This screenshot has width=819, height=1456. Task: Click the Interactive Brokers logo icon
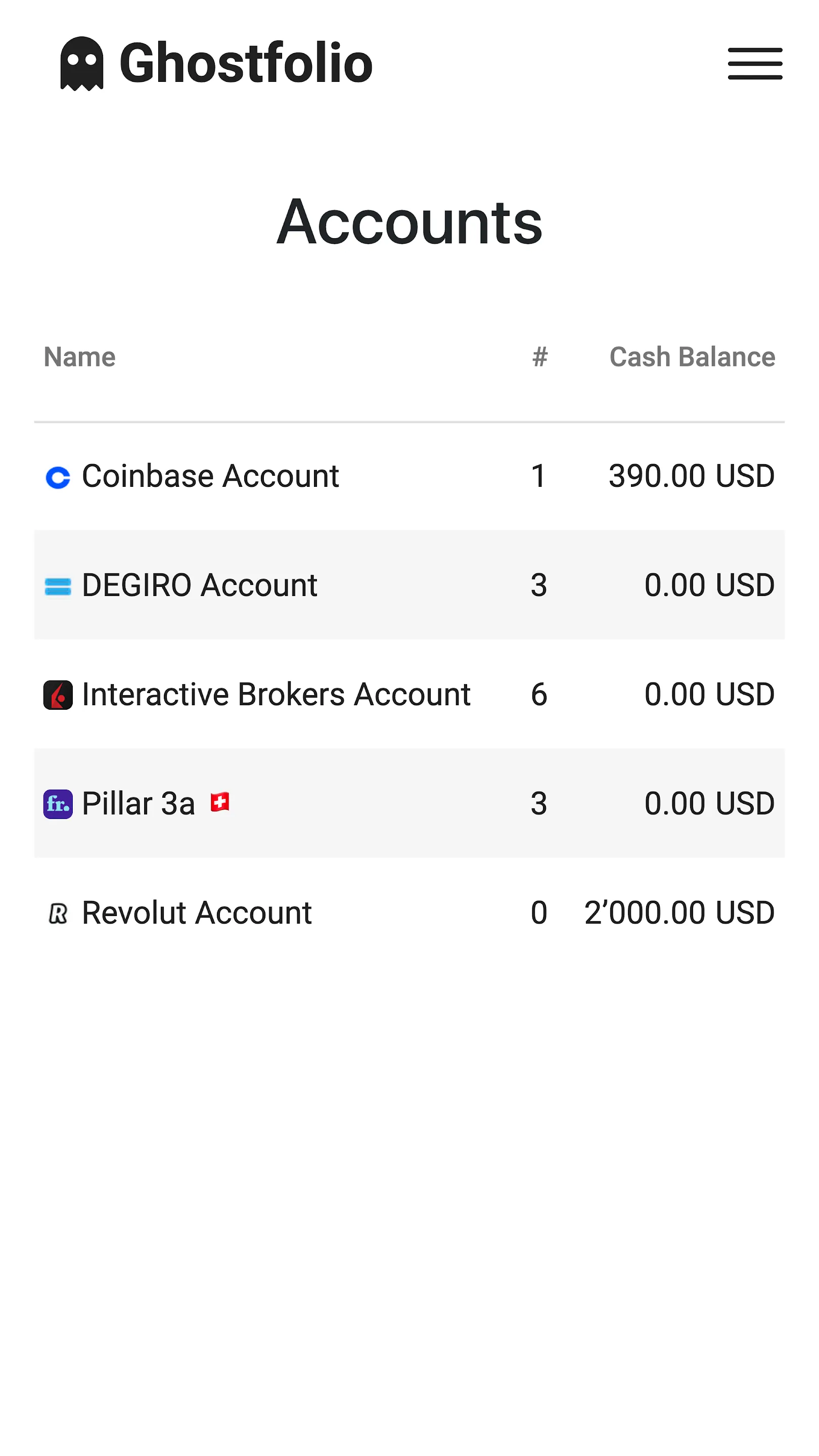58,695
